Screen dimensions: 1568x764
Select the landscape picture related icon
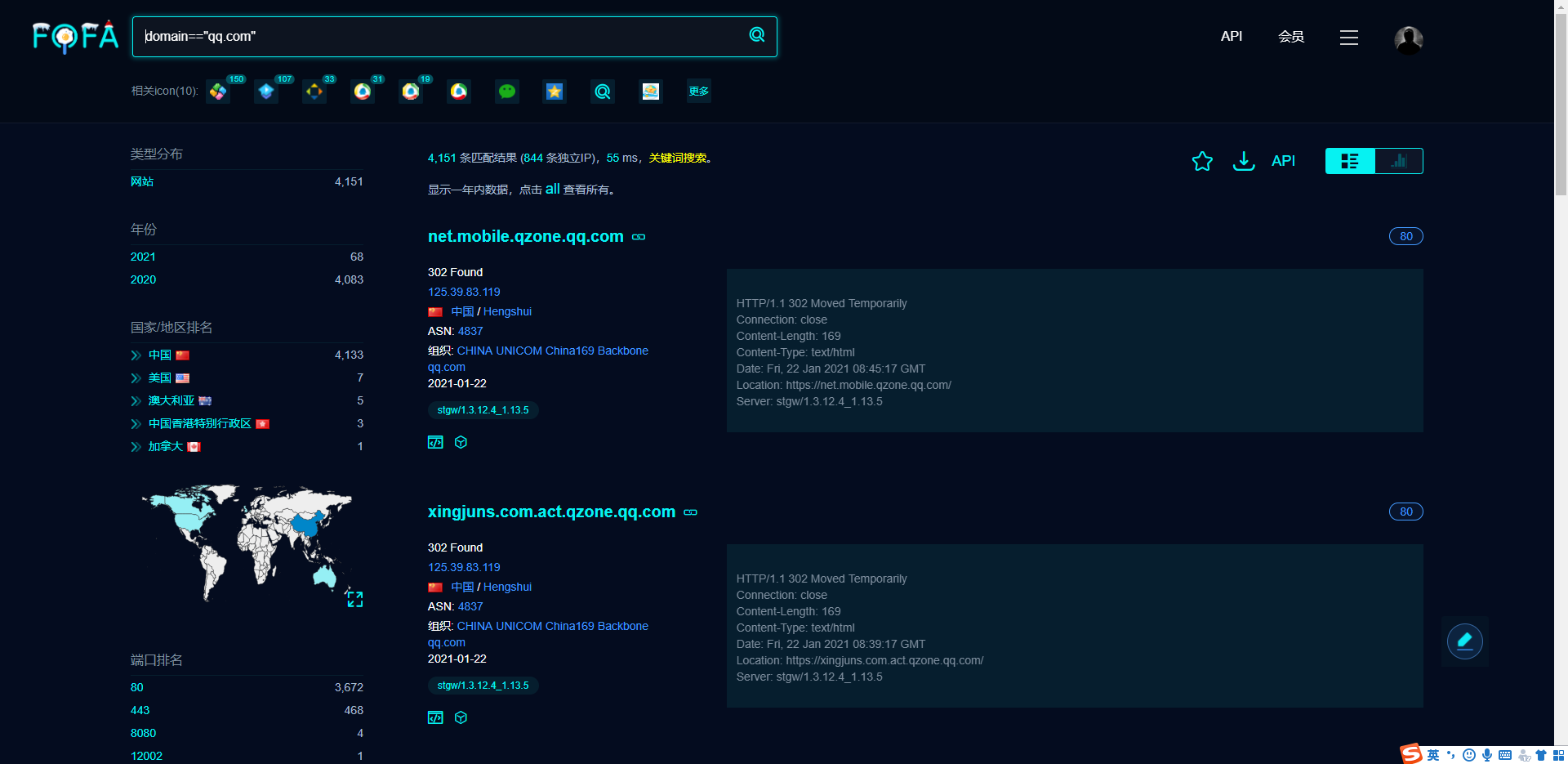click(x=651, y=92)
